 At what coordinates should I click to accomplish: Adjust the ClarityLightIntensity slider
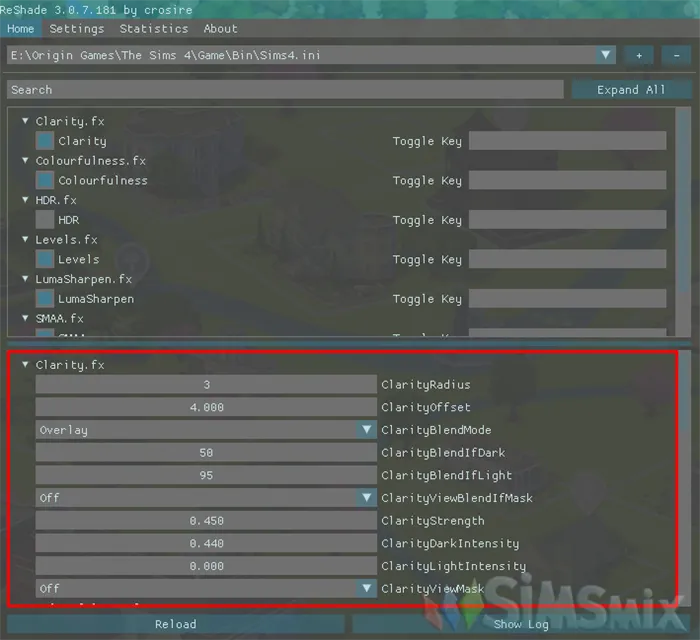click(206, 566)
